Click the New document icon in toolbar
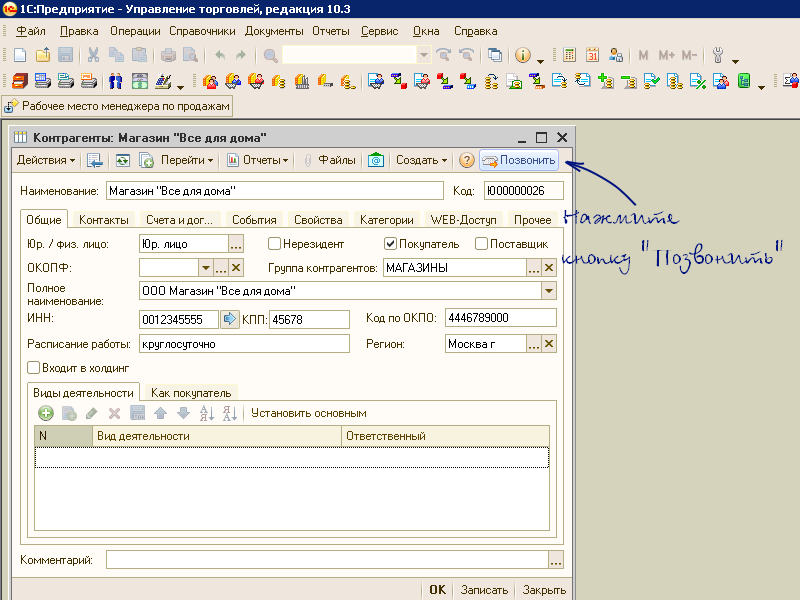 click(x=19, y=55)
